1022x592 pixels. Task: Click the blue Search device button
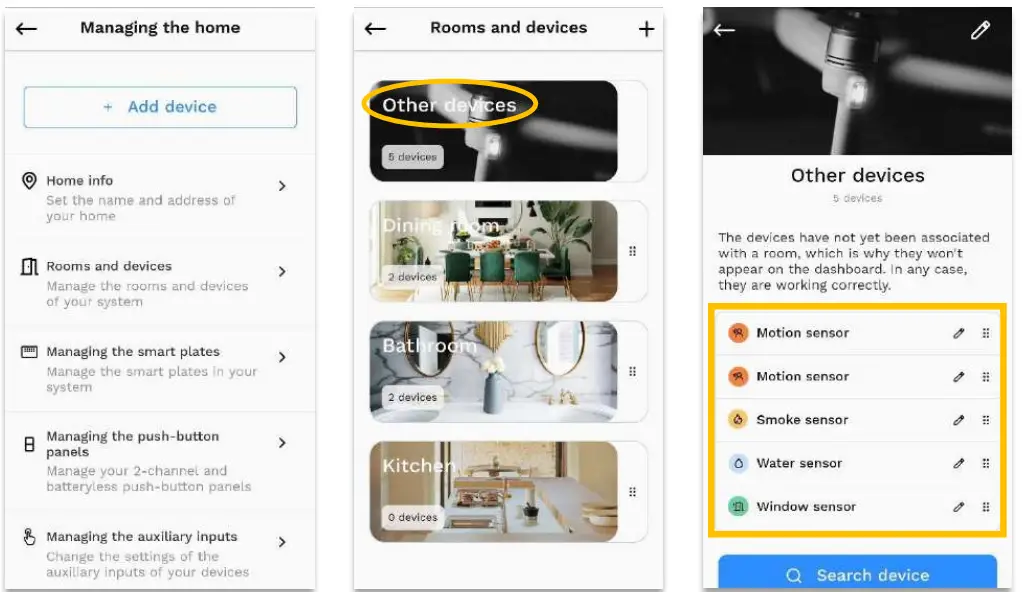[x=857, y=573]
